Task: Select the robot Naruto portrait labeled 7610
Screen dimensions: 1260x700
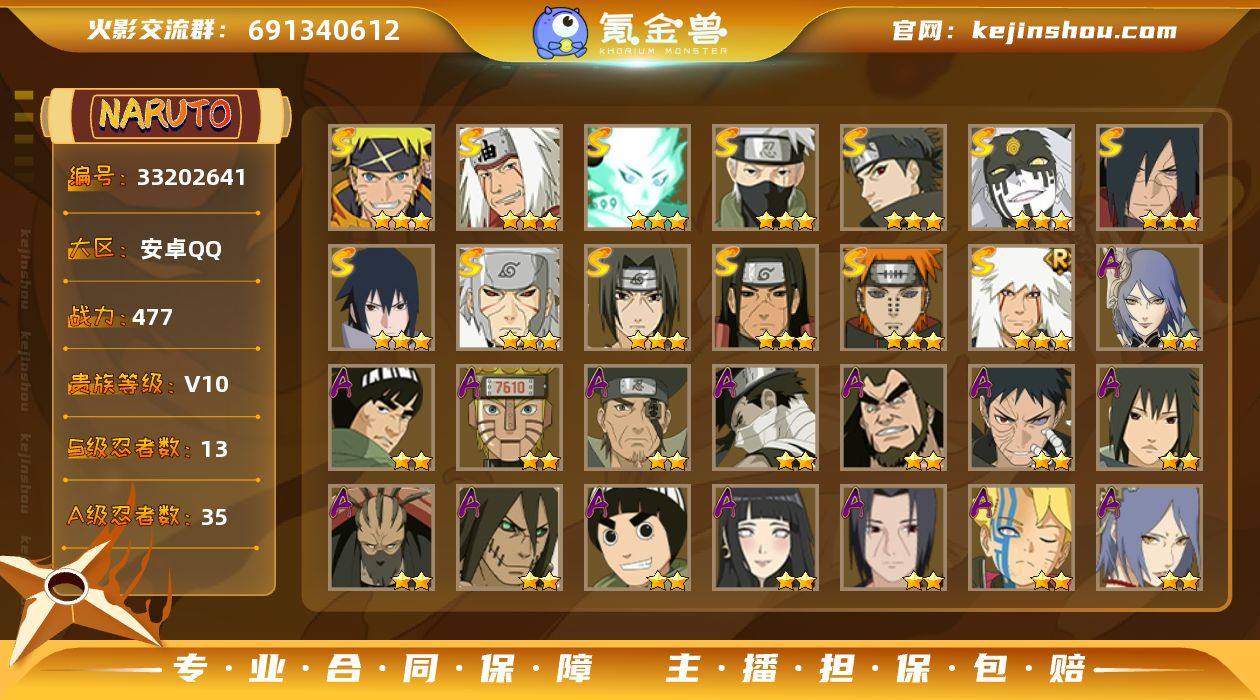Action: (509, 418)
